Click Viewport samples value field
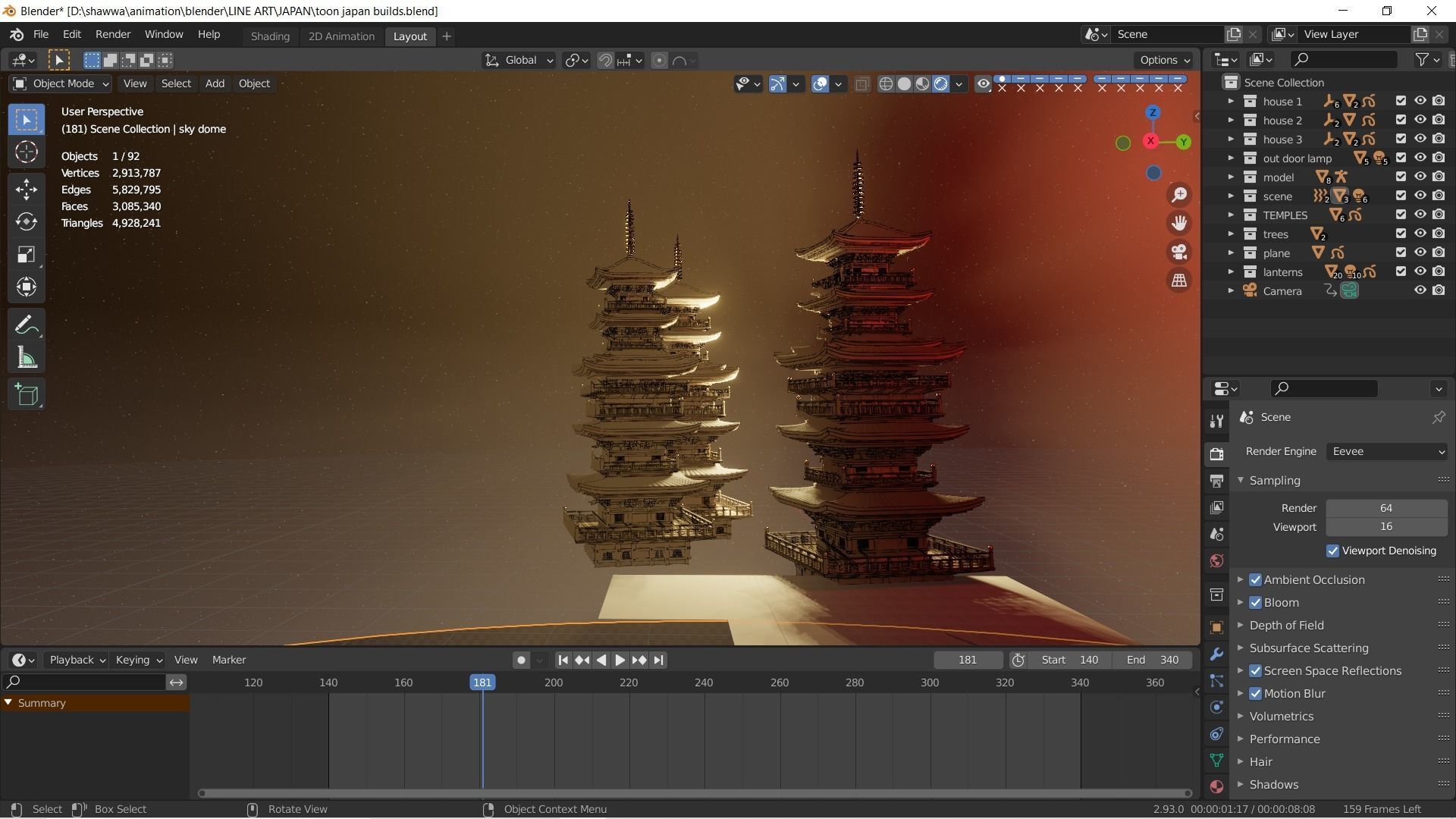Viewport: 1456px width, 819px height. pyautogui.click(x=1386, y=526)
